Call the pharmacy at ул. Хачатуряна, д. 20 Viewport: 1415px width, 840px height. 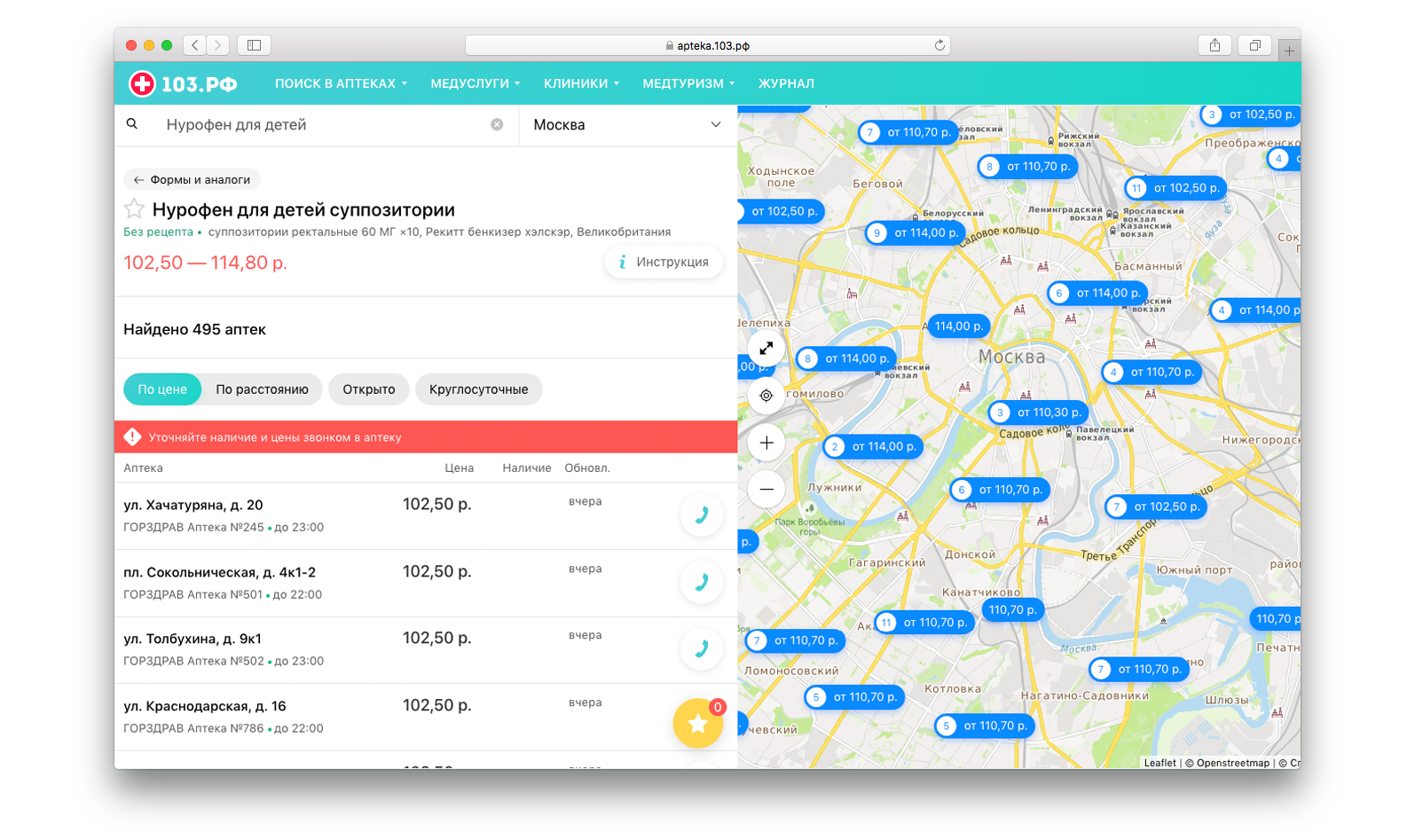coord(701,514)
